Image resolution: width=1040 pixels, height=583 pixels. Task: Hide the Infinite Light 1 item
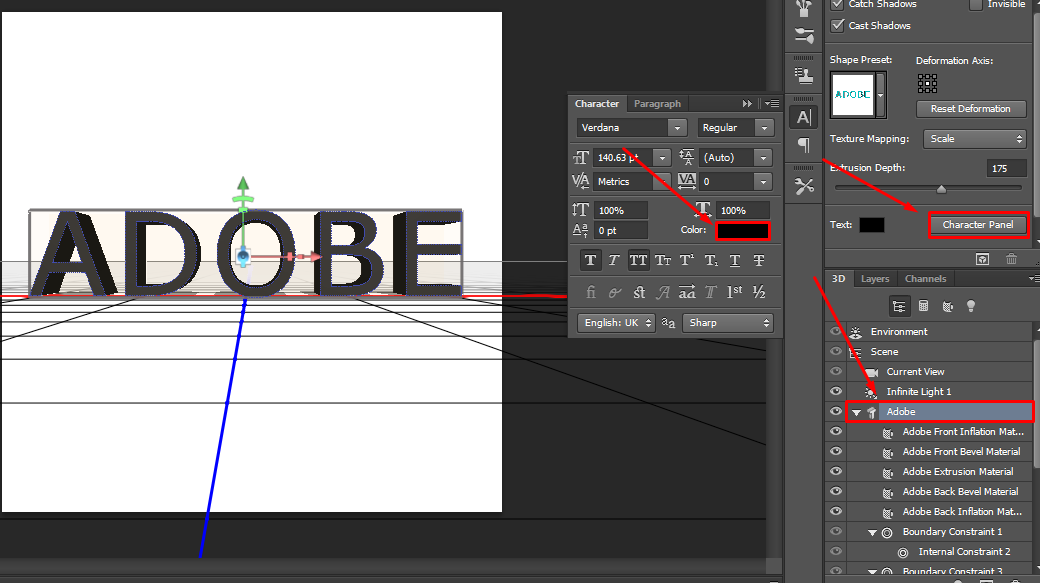pyautogui.click(x=836, y=391)
